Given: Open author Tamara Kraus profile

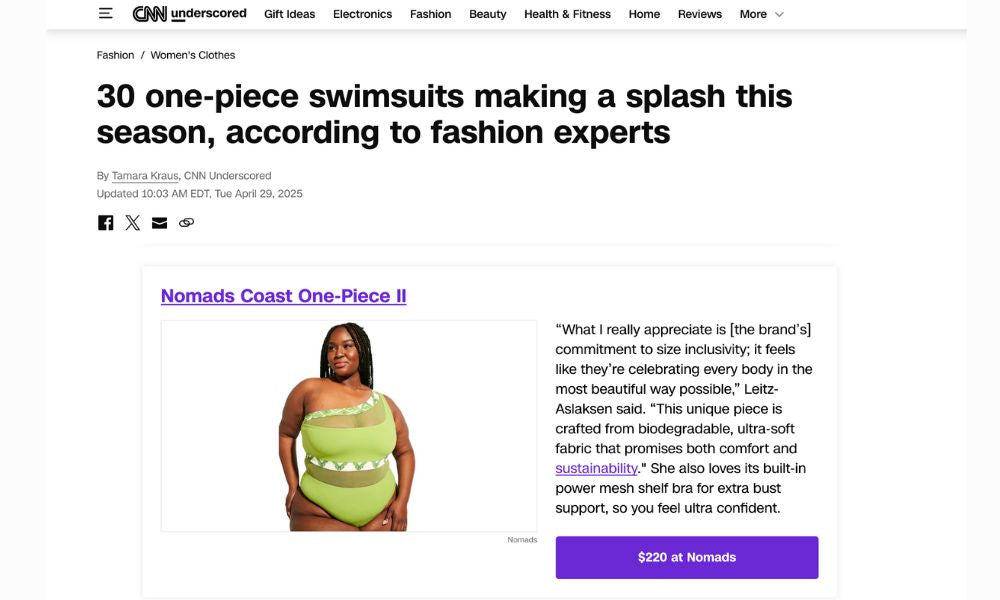Looking at the screenshot, I should click(x=145, y=176).
